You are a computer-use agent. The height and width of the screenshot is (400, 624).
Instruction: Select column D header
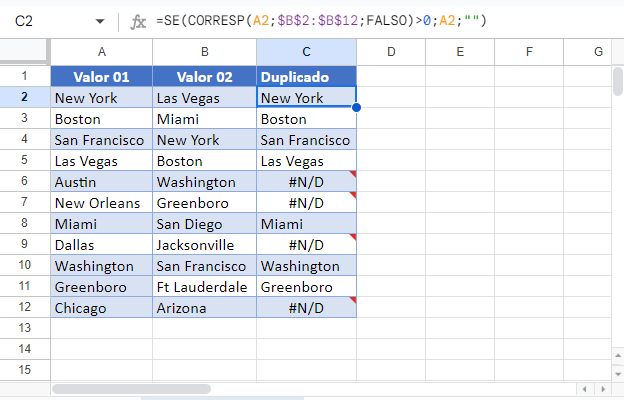pos(391,52)
